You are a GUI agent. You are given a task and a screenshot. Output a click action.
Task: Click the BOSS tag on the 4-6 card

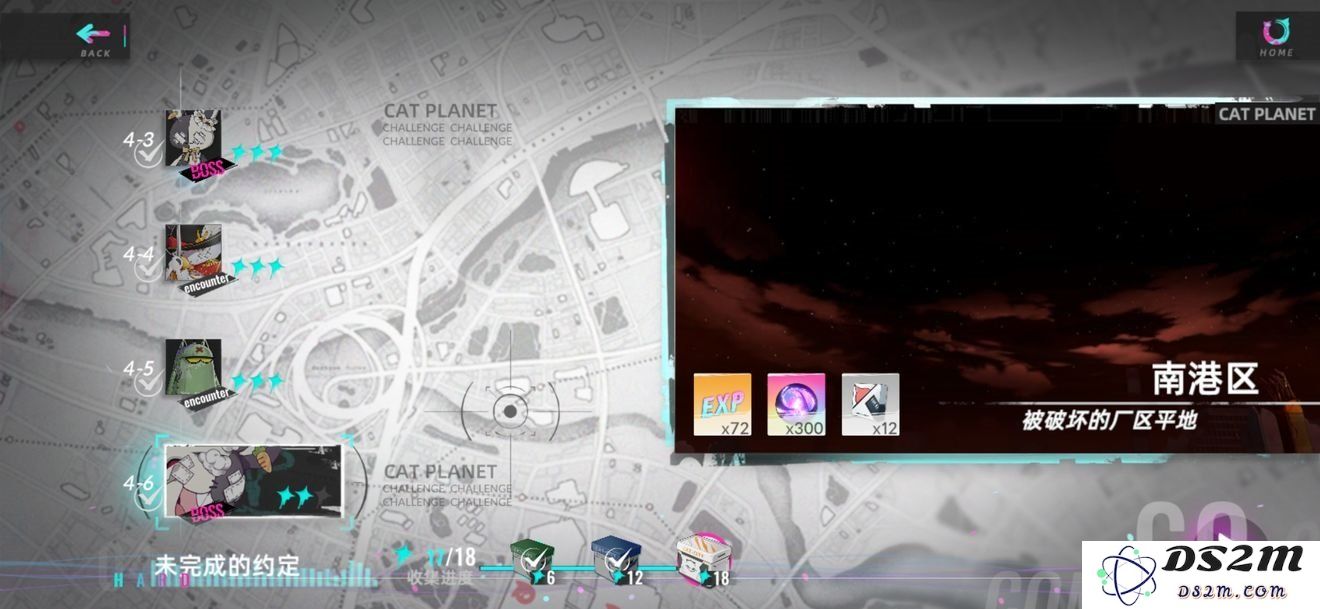[x=207, y=513]
